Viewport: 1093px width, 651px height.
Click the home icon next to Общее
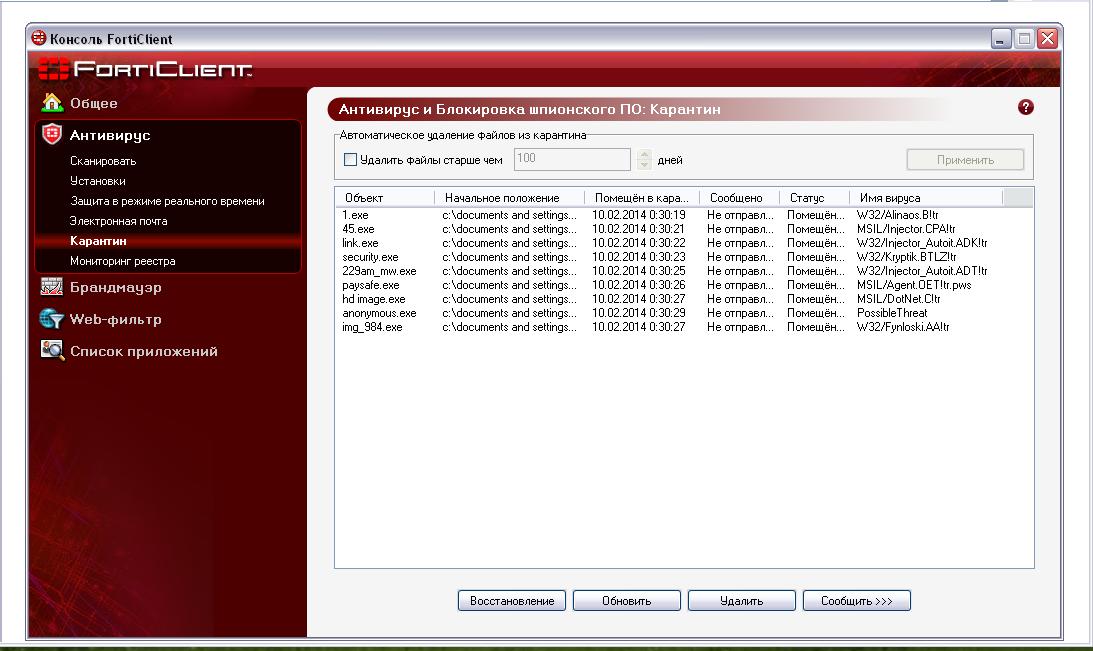tap(52, 103)
